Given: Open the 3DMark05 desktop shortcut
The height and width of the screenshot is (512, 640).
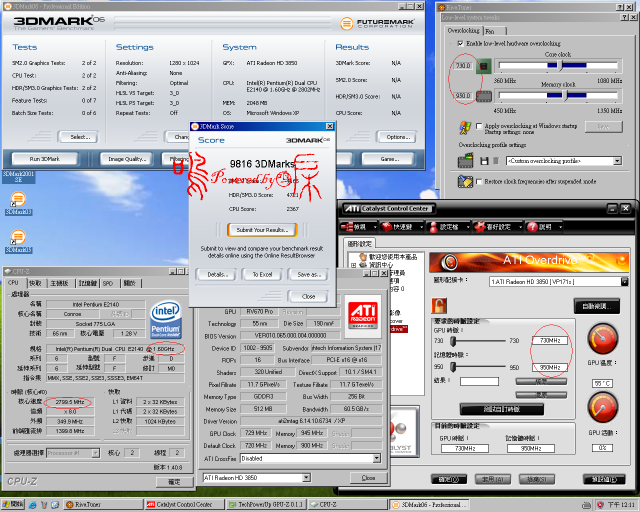Looking at the screenshot, I should tap(18, 241).
